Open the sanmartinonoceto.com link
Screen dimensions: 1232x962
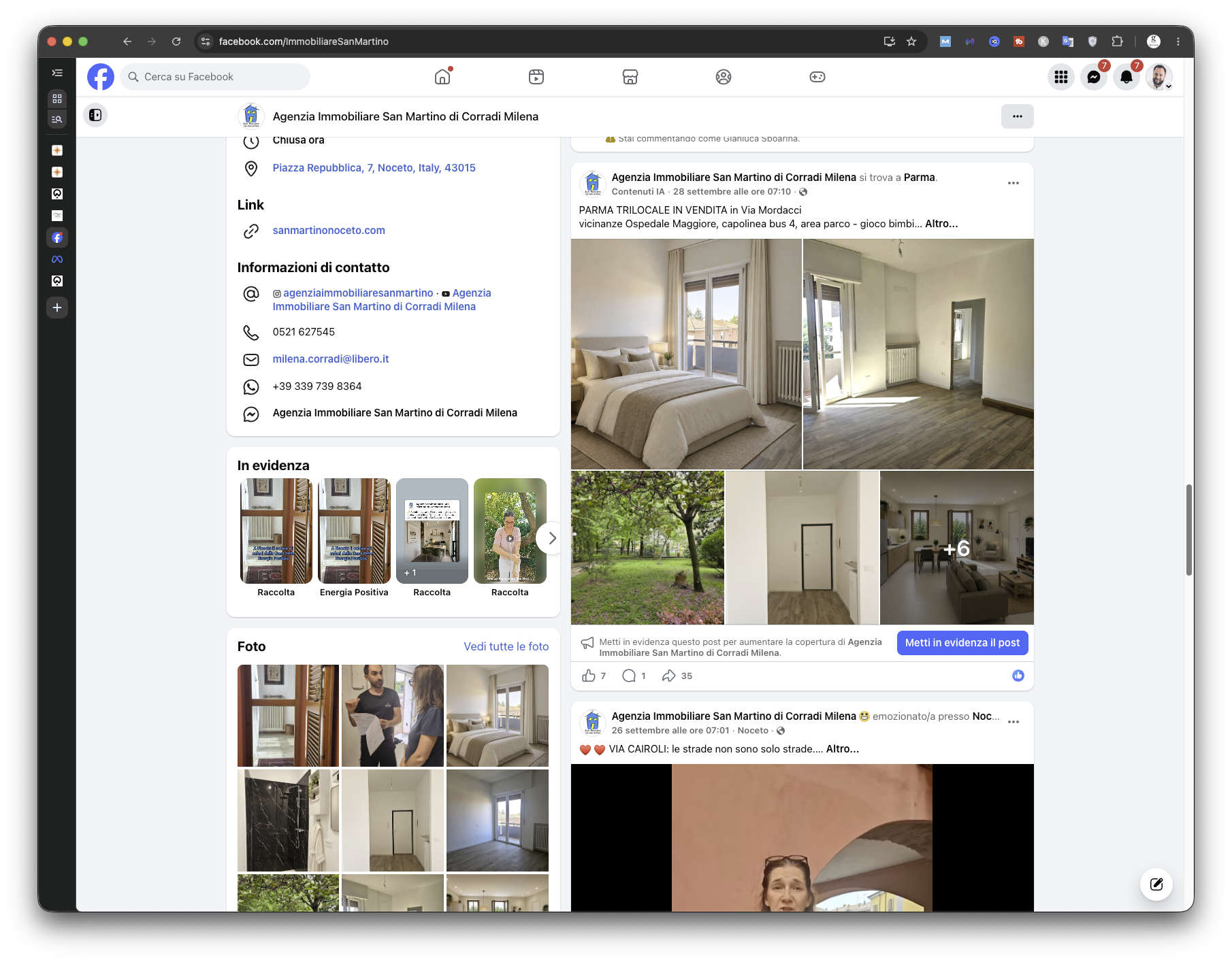[329, 231]
